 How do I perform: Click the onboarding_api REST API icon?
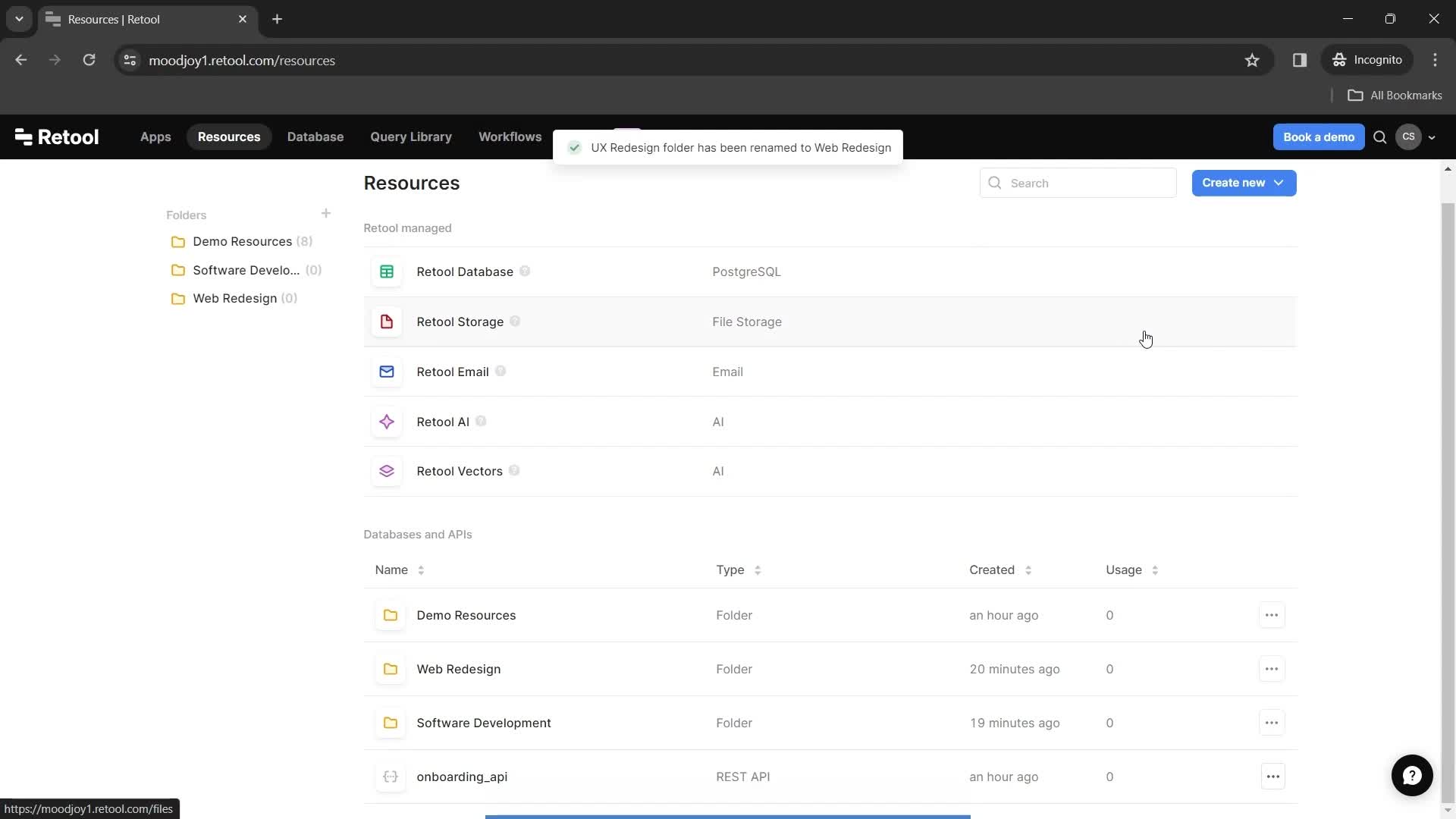click(x=391, y=777)
